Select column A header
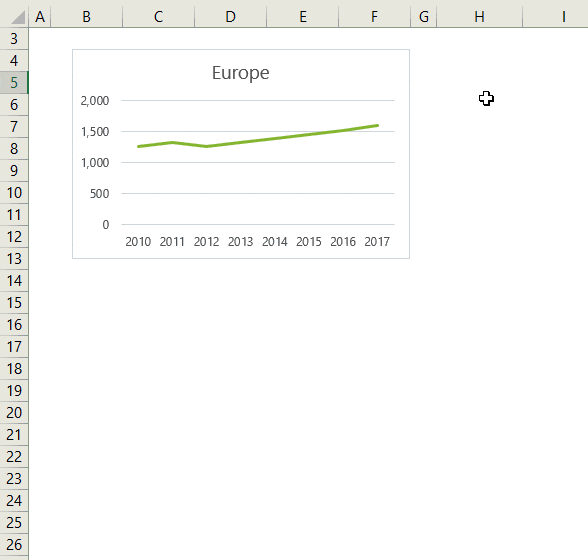 pos(40,17)
